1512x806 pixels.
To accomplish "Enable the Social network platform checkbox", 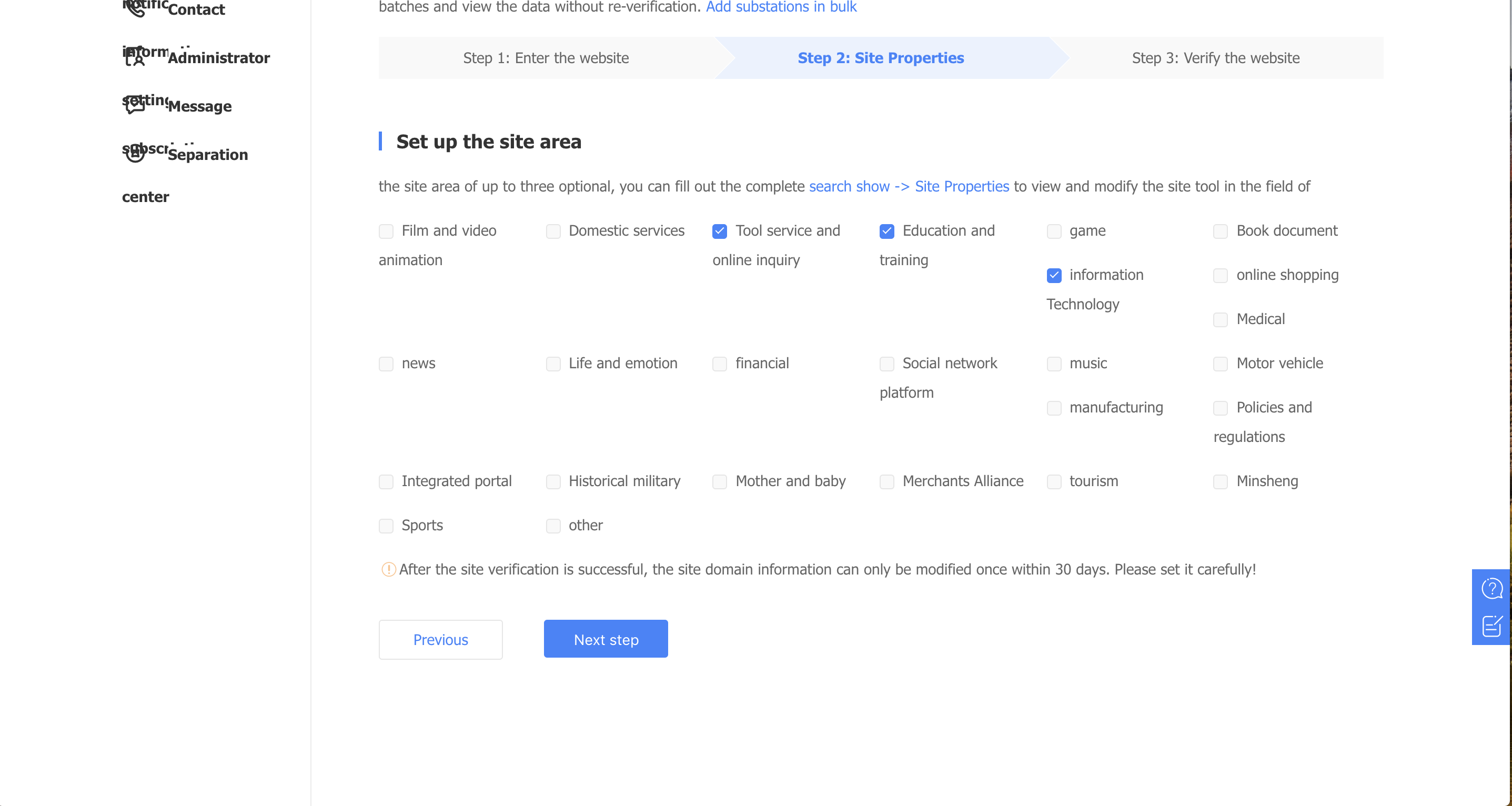I will [887, 364].
